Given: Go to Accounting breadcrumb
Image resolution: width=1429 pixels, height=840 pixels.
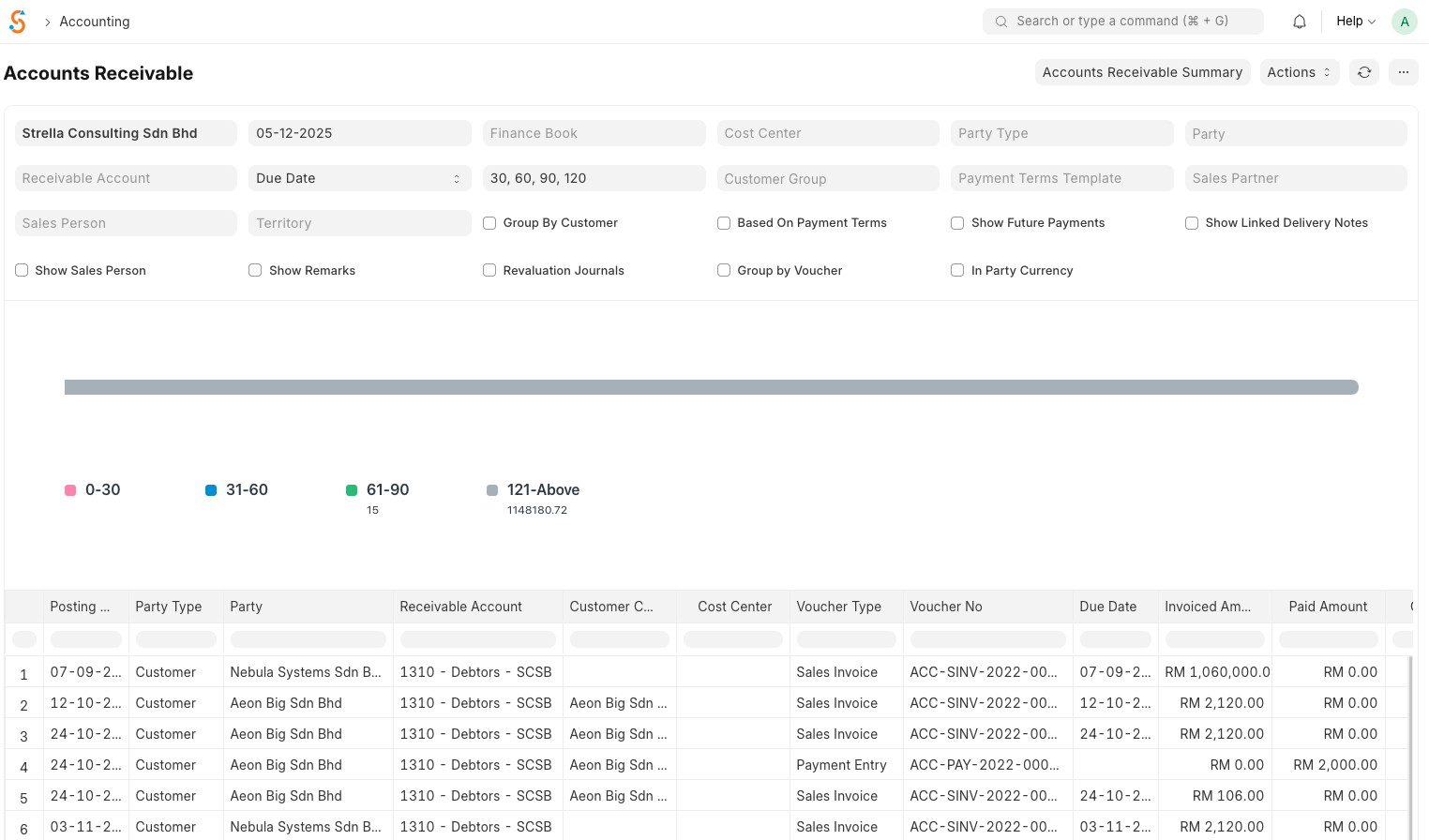Looking at the screenshot, I should pyautogui.click(x=95, y=22).
